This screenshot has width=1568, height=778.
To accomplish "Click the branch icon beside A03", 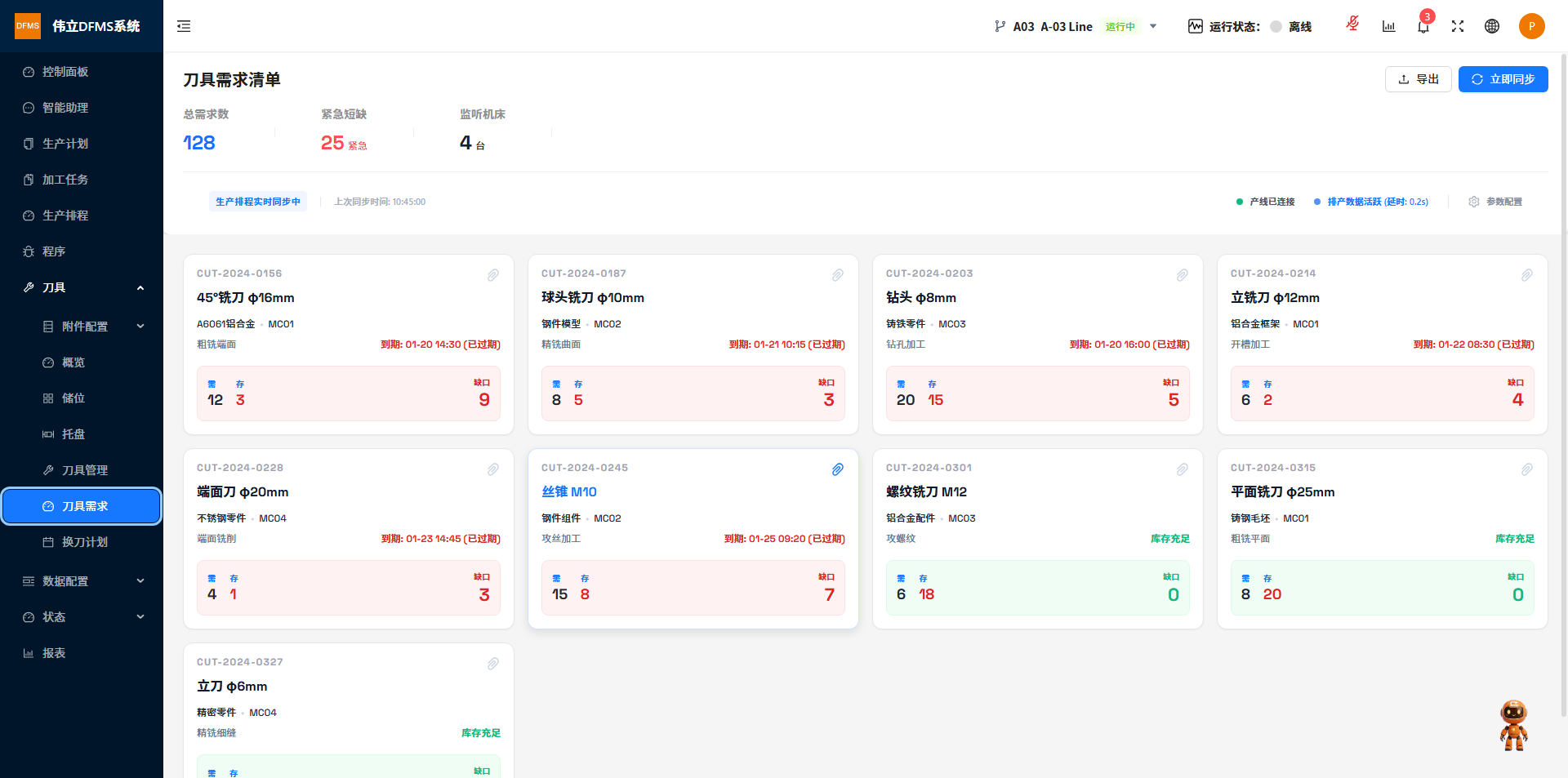I will coord(1000,26).
